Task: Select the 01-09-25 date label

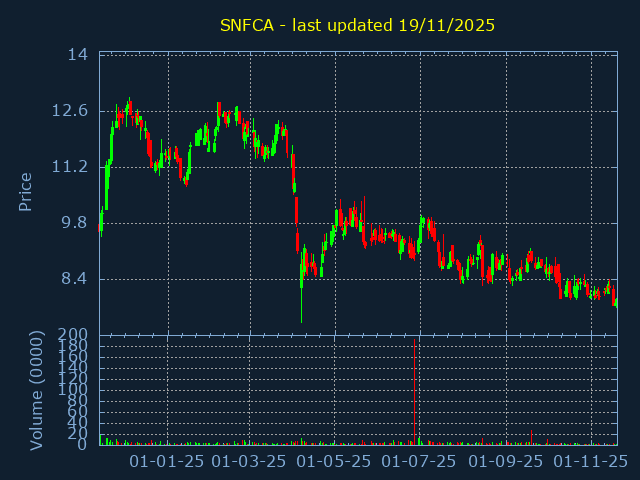Action: coord(506,461)
